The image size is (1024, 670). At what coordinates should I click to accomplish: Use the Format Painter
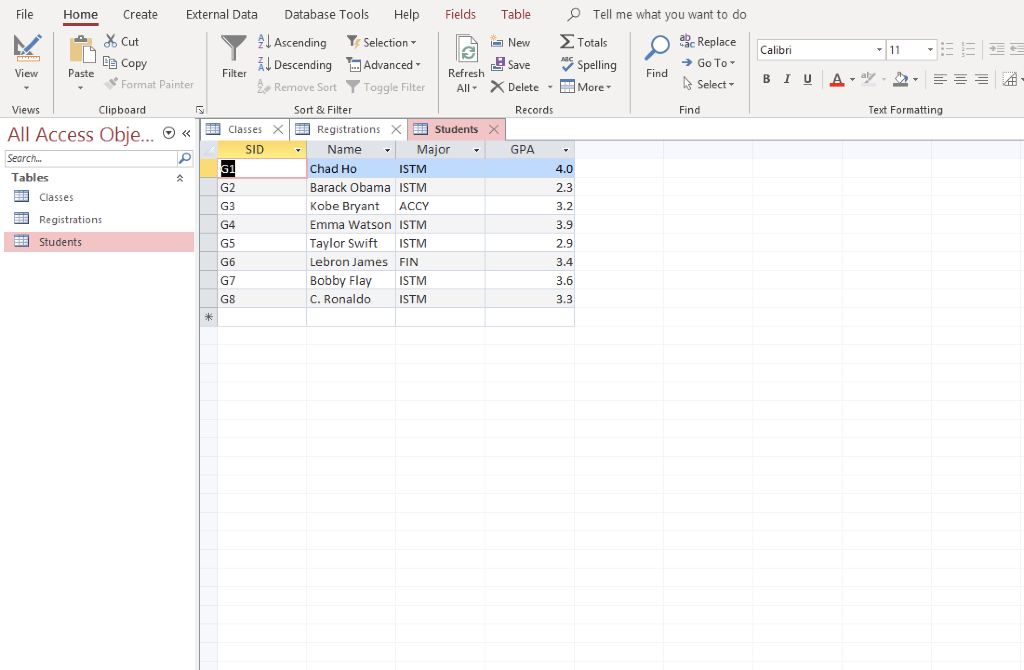150,84
